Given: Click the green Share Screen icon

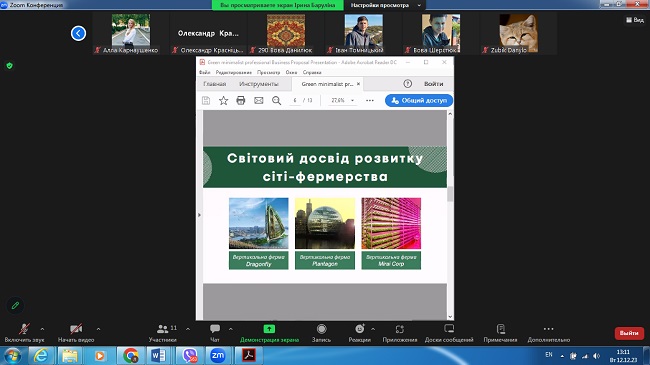Looking at the screenshot, I should (269, 329).
